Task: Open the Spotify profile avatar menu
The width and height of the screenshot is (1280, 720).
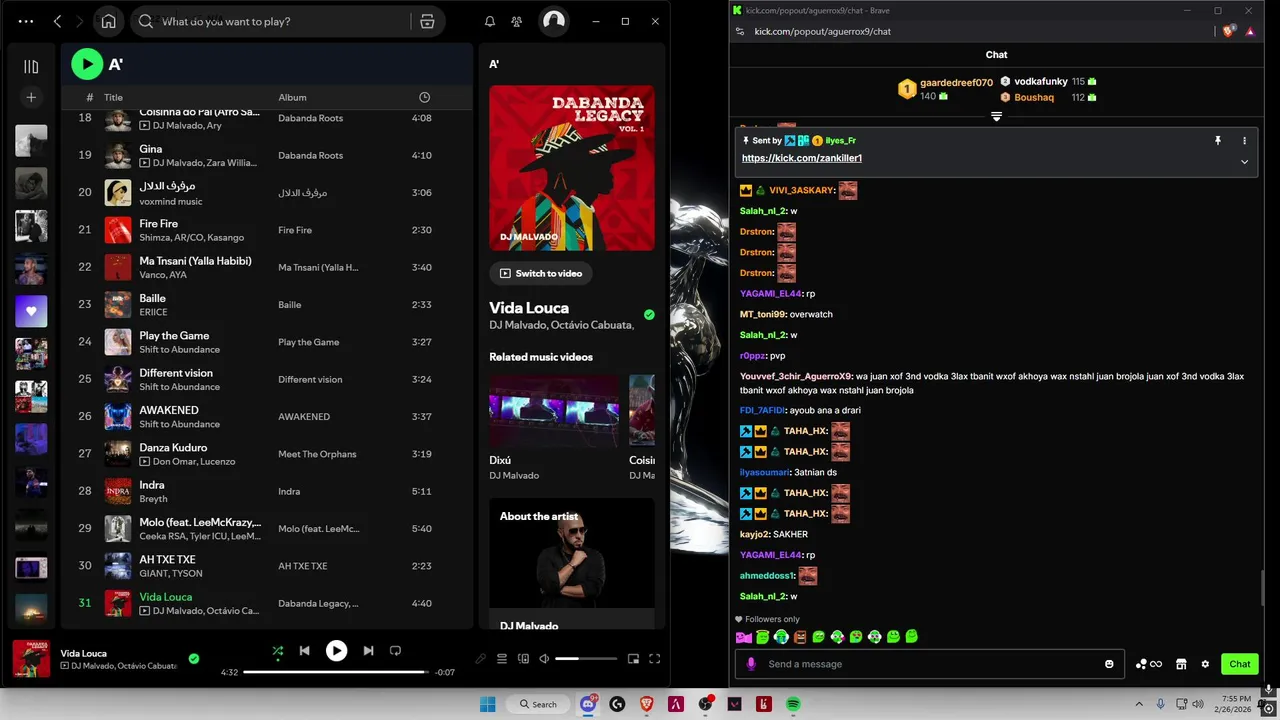Action: pos(553,21)
